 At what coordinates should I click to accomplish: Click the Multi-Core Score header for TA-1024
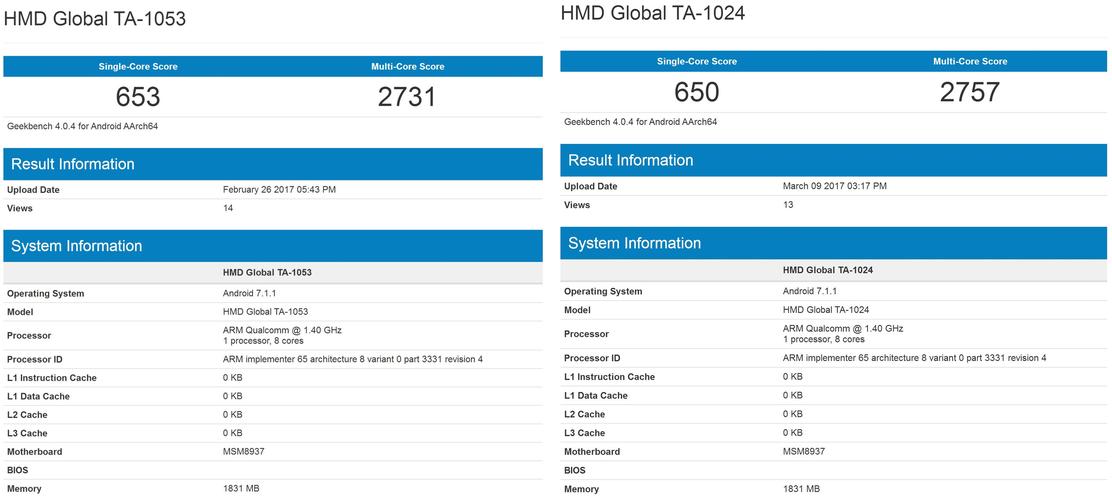tap(970, 62)
